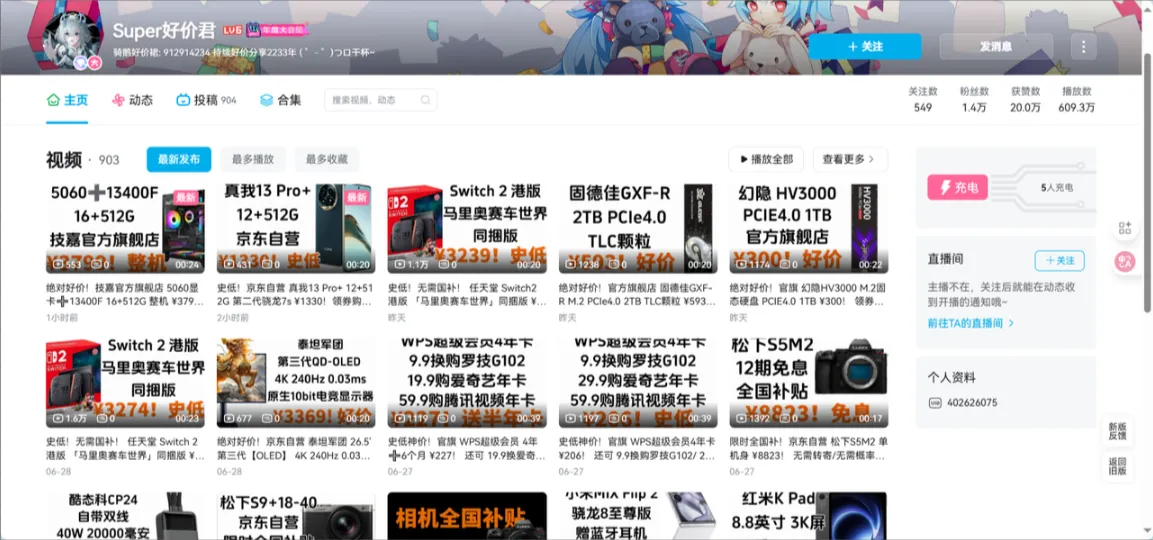This screenshot has width=1153, height=540.
Task: Click the 新版反馈 feedback button
Action: coord(1117,433)
